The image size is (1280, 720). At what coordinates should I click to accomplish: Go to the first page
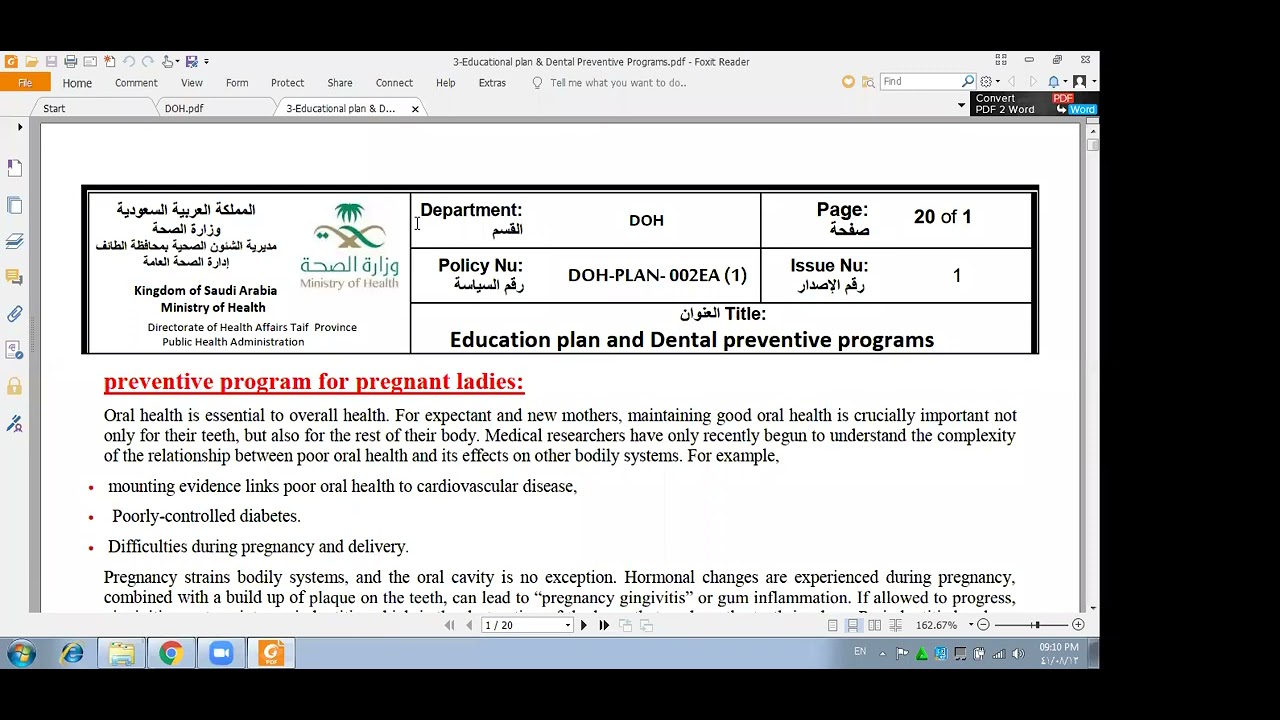(x=449, y=625)
